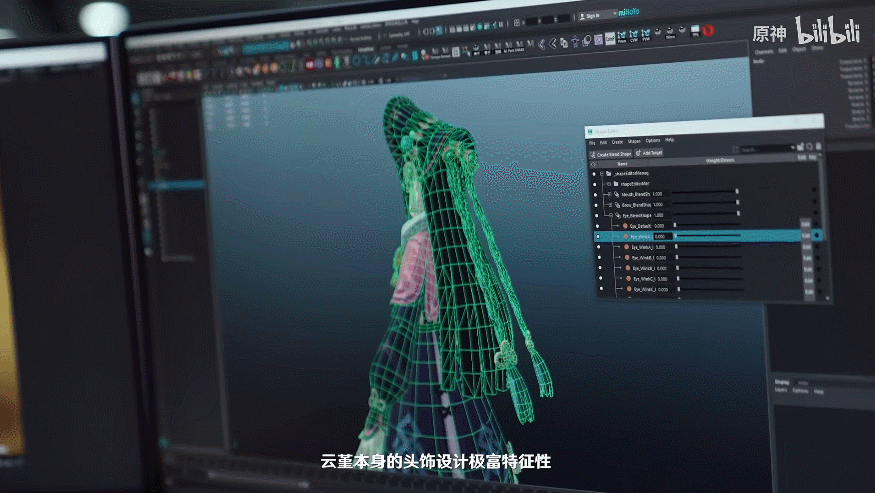Click the Add Target button

649,153
